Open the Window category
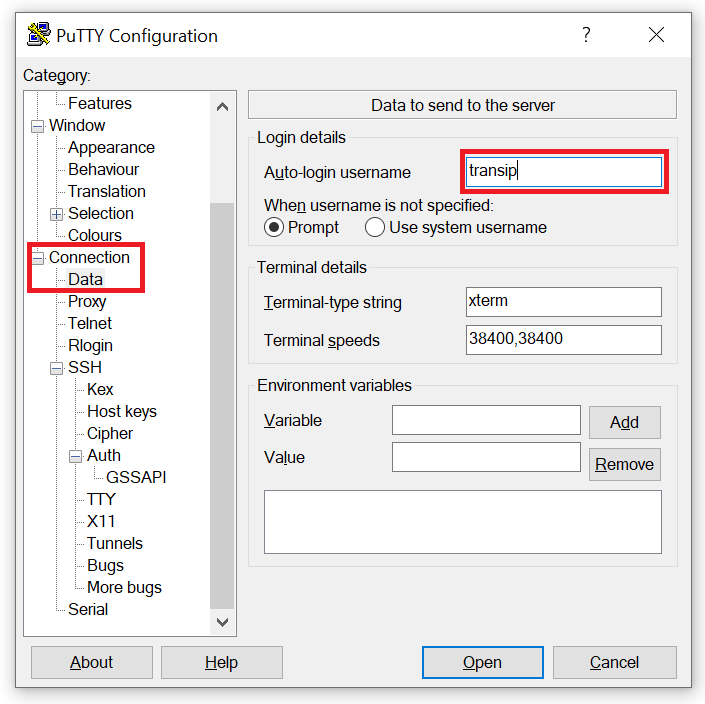The image size is (705, 704). pos(77,125)
